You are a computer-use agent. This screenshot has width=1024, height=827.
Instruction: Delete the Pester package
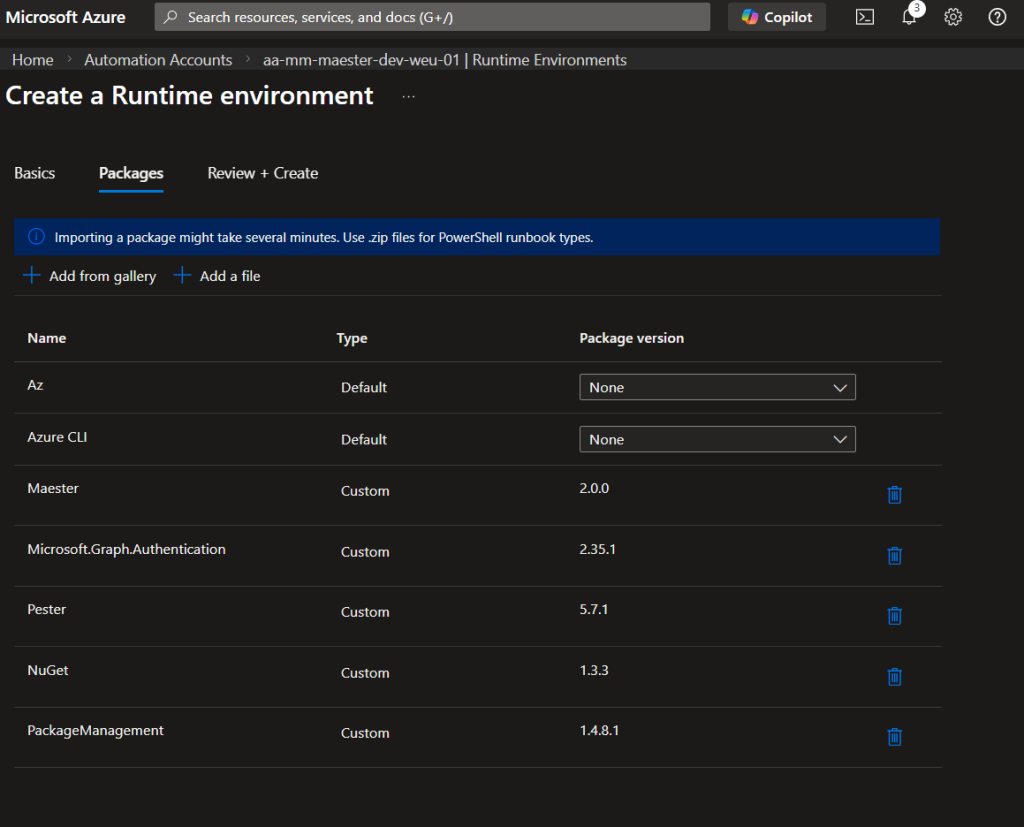click(895, 615)
